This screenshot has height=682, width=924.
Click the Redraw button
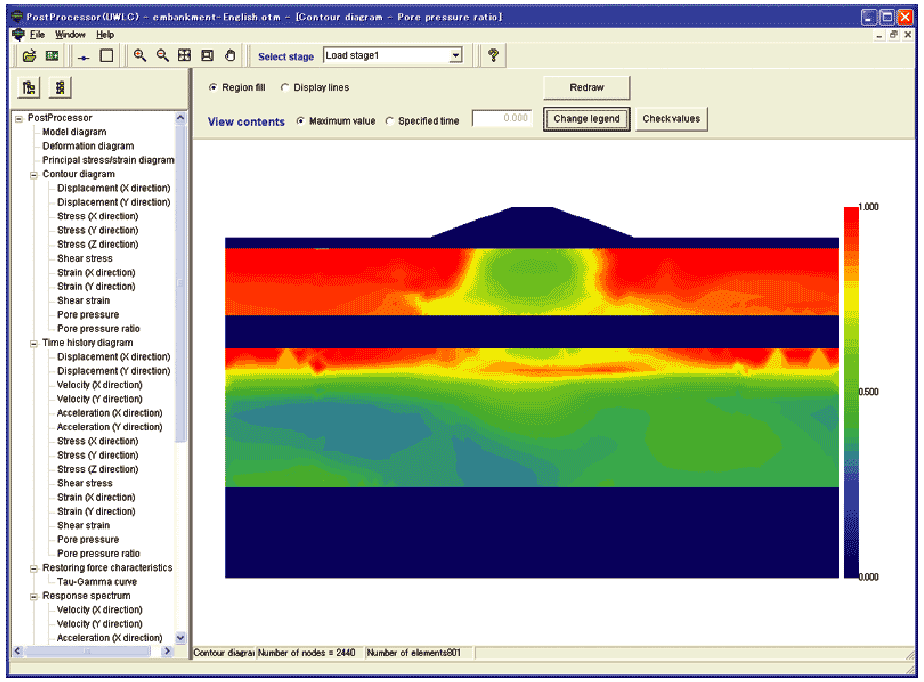coord(586,88)
